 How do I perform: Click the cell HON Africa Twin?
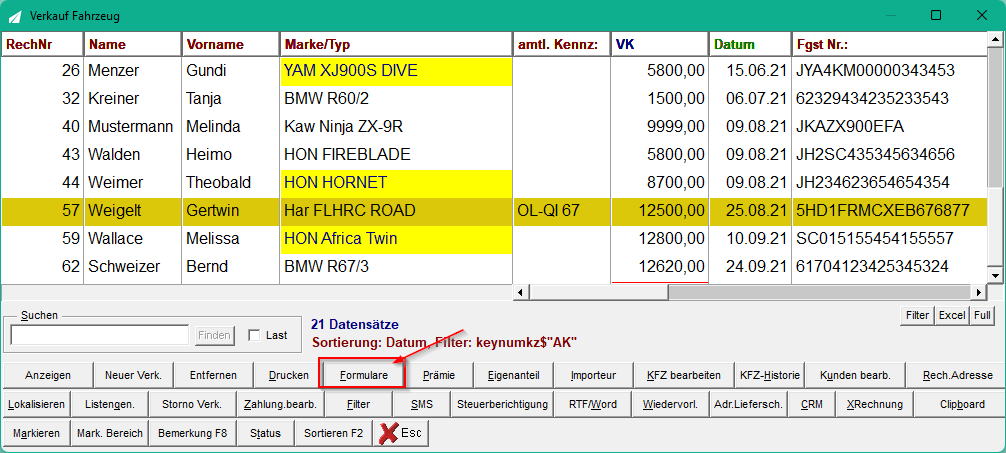click(396, 239)
